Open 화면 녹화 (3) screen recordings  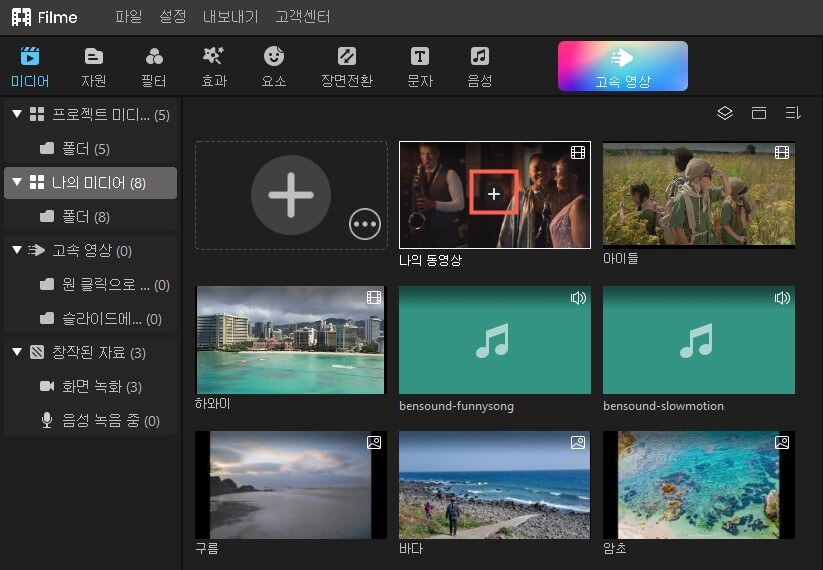90,387
